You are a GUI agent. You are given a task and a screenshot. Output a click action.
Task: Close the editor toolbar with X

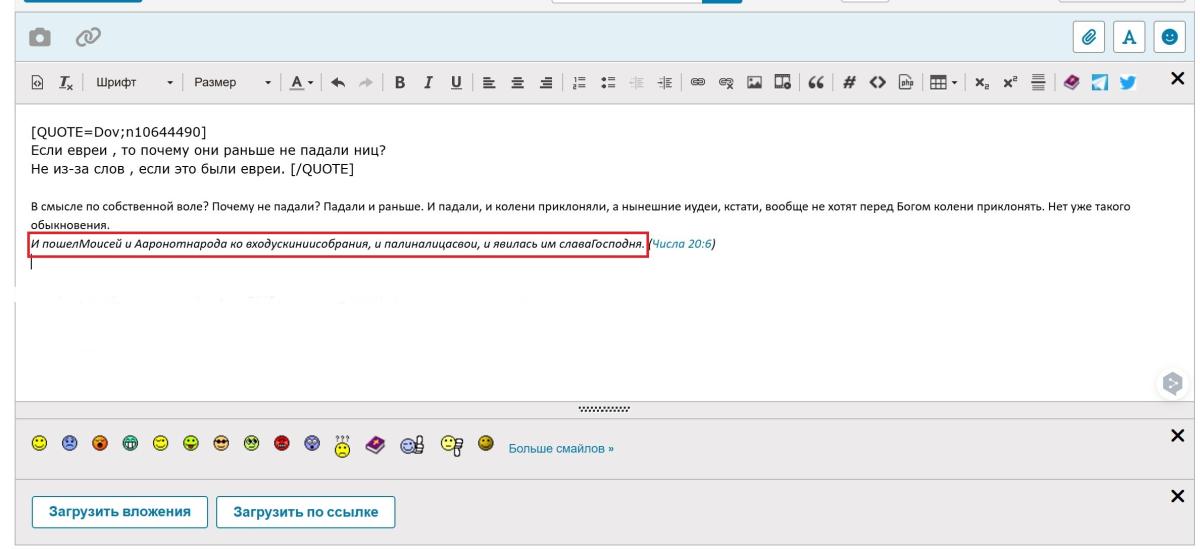click(1177, 78)
